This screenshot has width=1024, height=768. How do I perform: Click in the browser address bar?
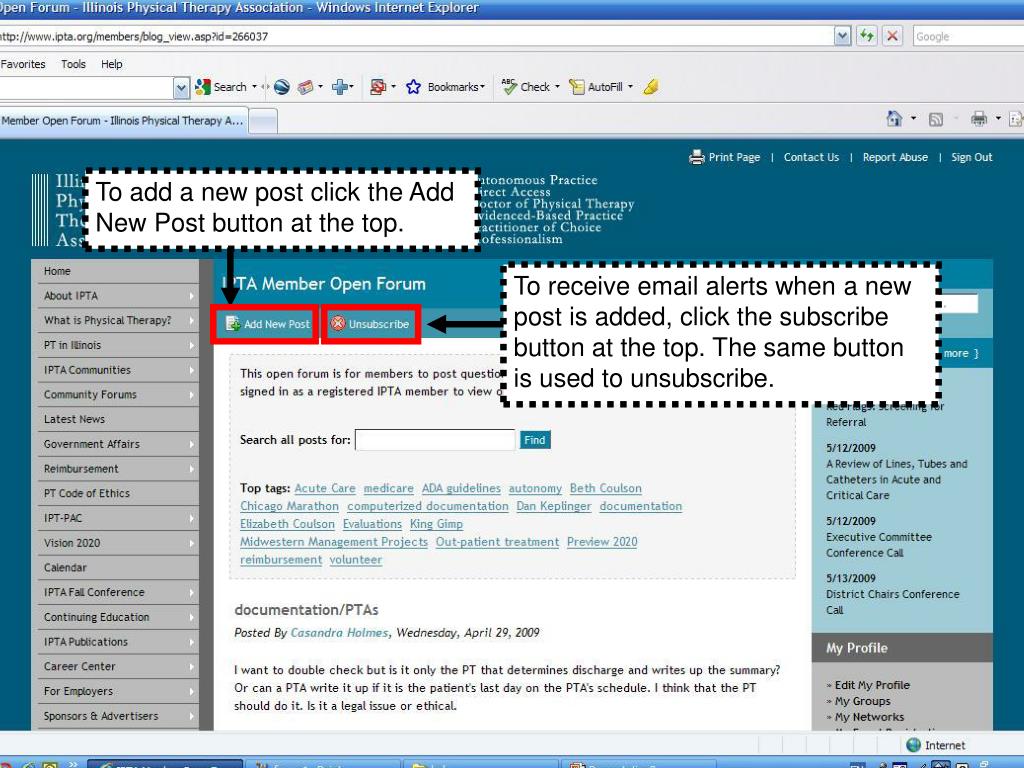(415, 37)
